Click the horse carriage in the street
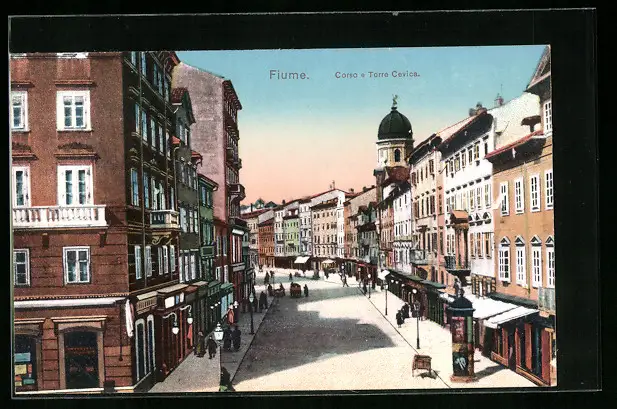This screenshot has width=617, height=409. click(295, 290)
